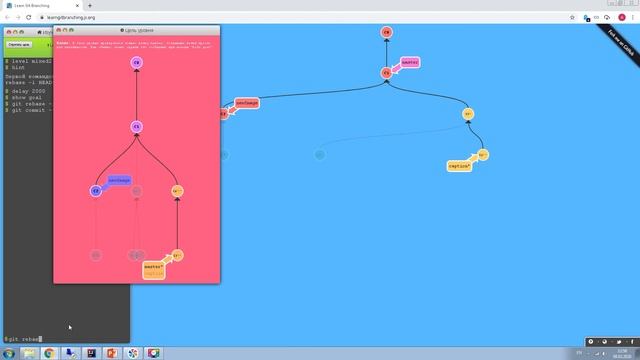
Task: Go forward with browser forward arrow
Action: click(18, 18)
